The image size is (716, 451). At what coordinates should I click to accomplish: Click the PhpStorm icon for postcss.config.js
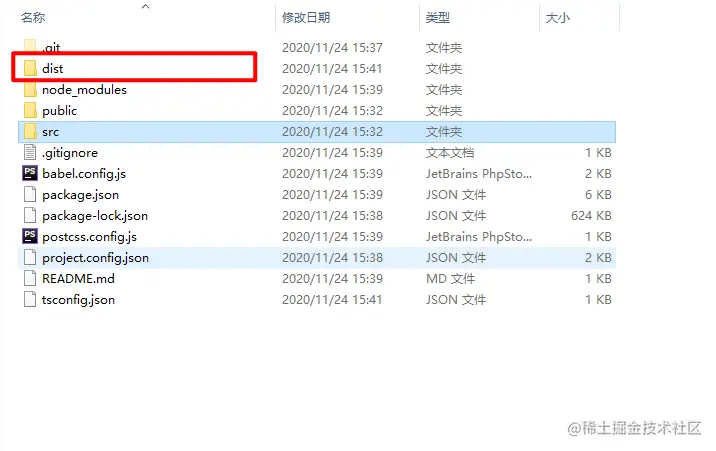30,236
